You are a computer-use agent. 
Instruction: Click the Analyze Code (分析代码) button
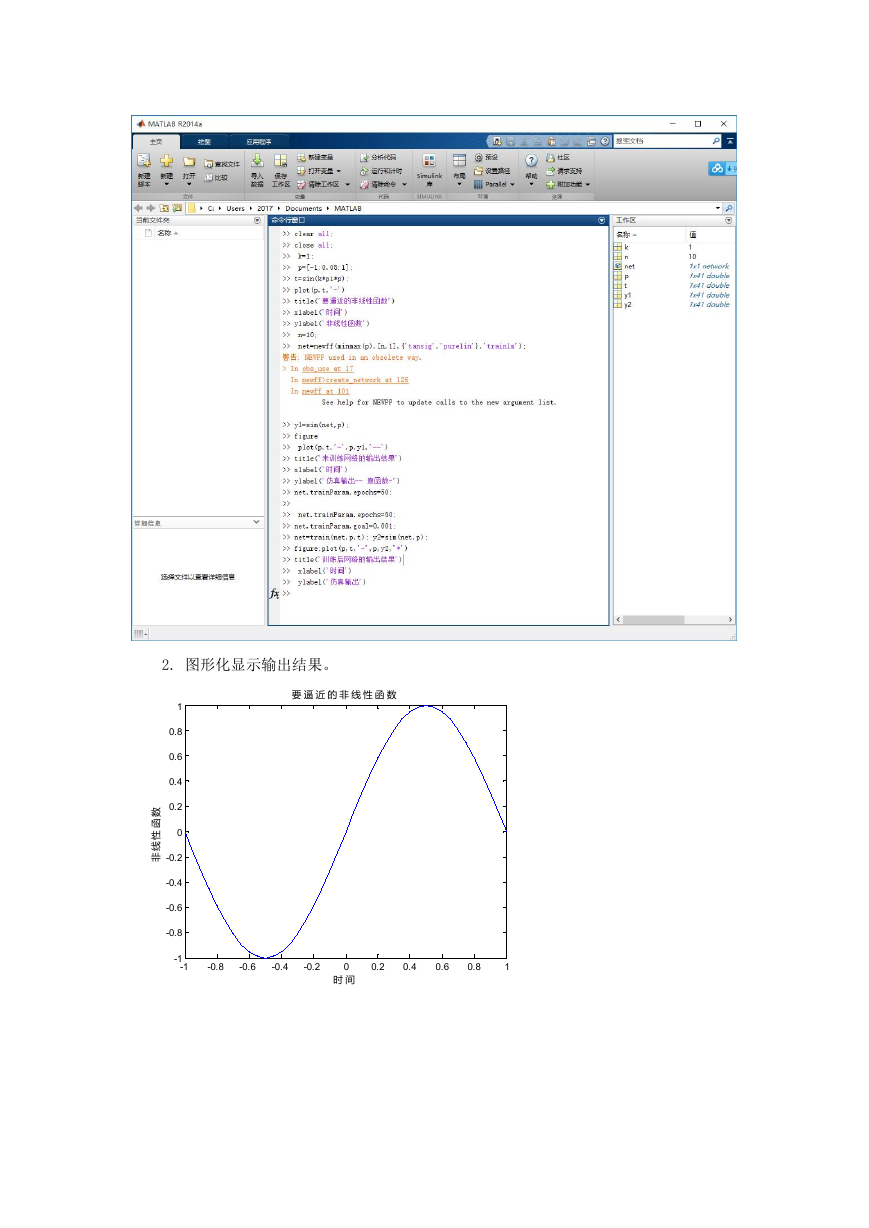tap(378, 157)
